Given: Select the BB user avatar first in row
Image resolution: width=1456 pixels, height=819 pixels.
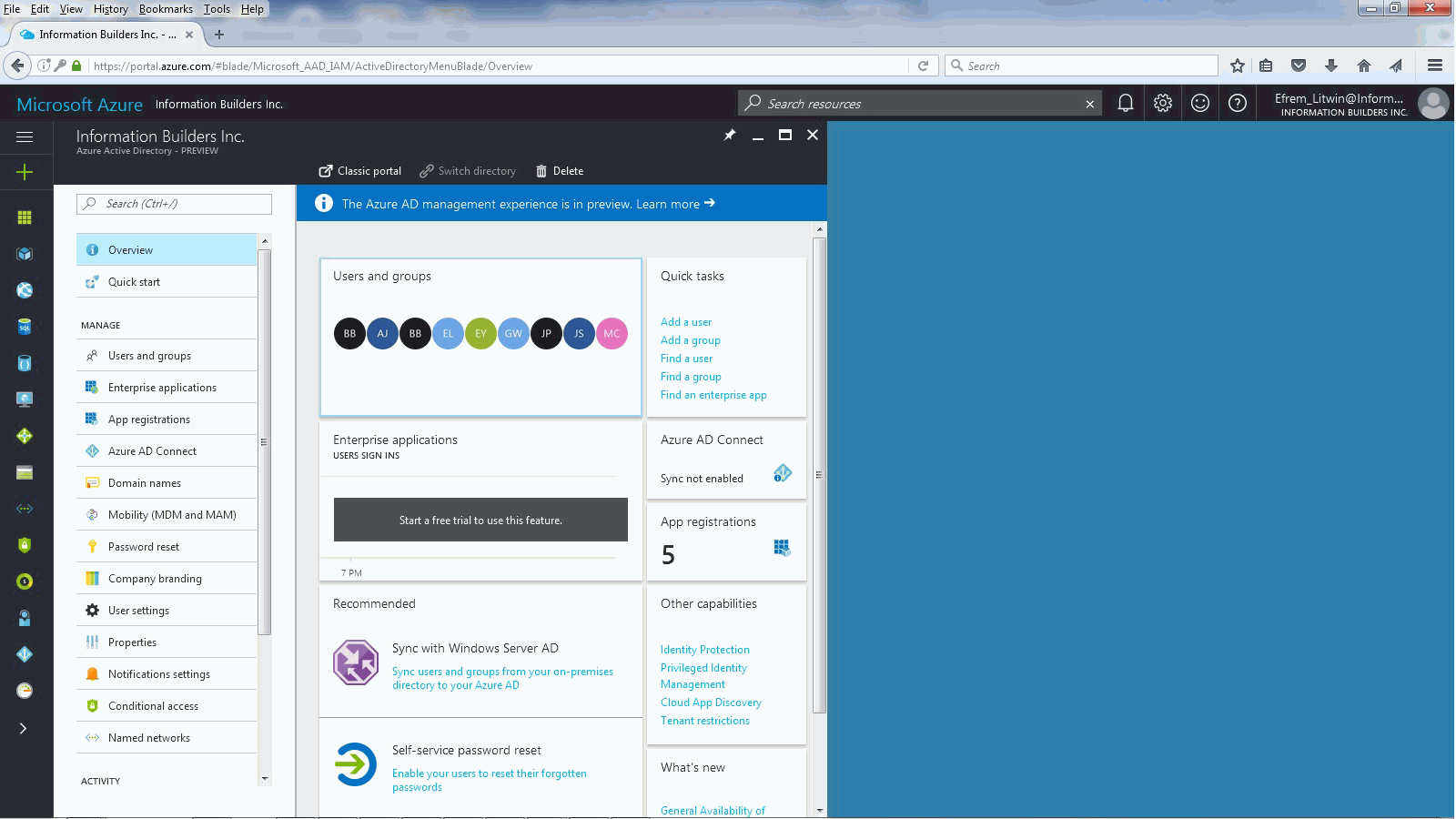Looking at the screenshot, I should [x=349, y=333].
